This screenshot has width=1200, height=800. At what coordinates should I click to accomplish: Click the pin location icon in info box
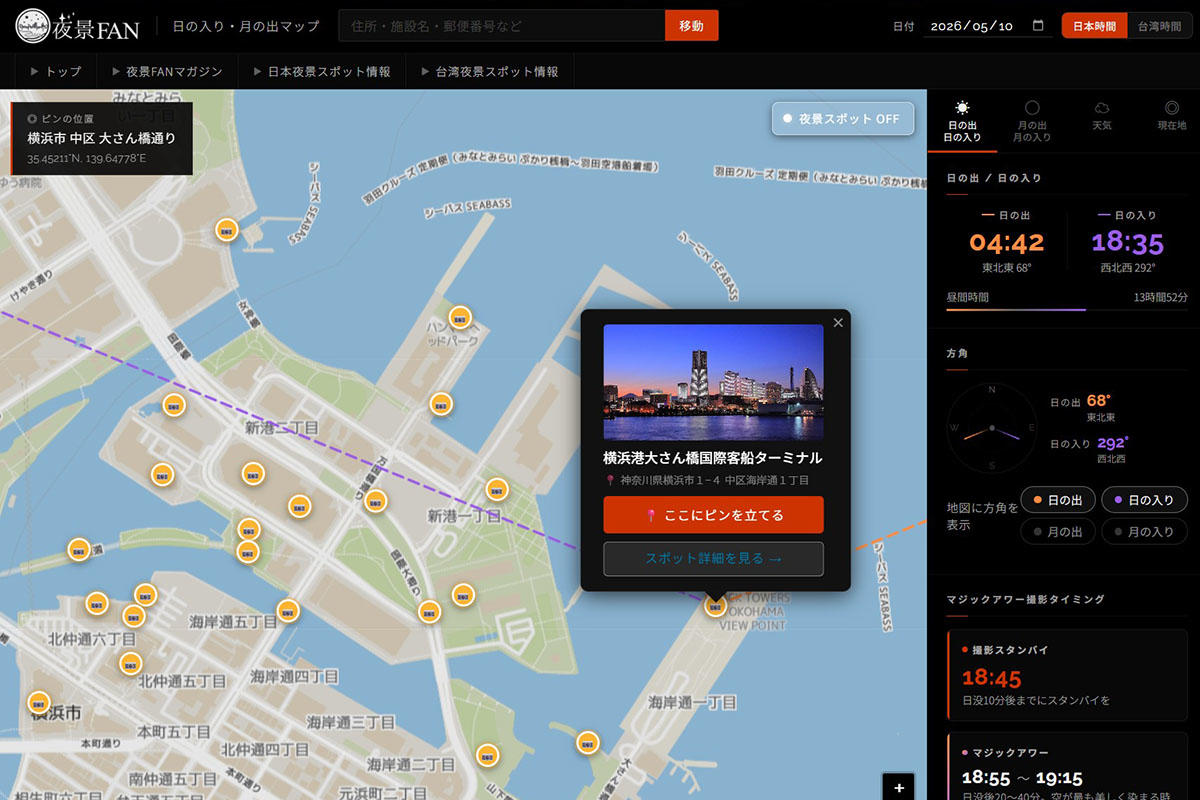tap(32, 119)
